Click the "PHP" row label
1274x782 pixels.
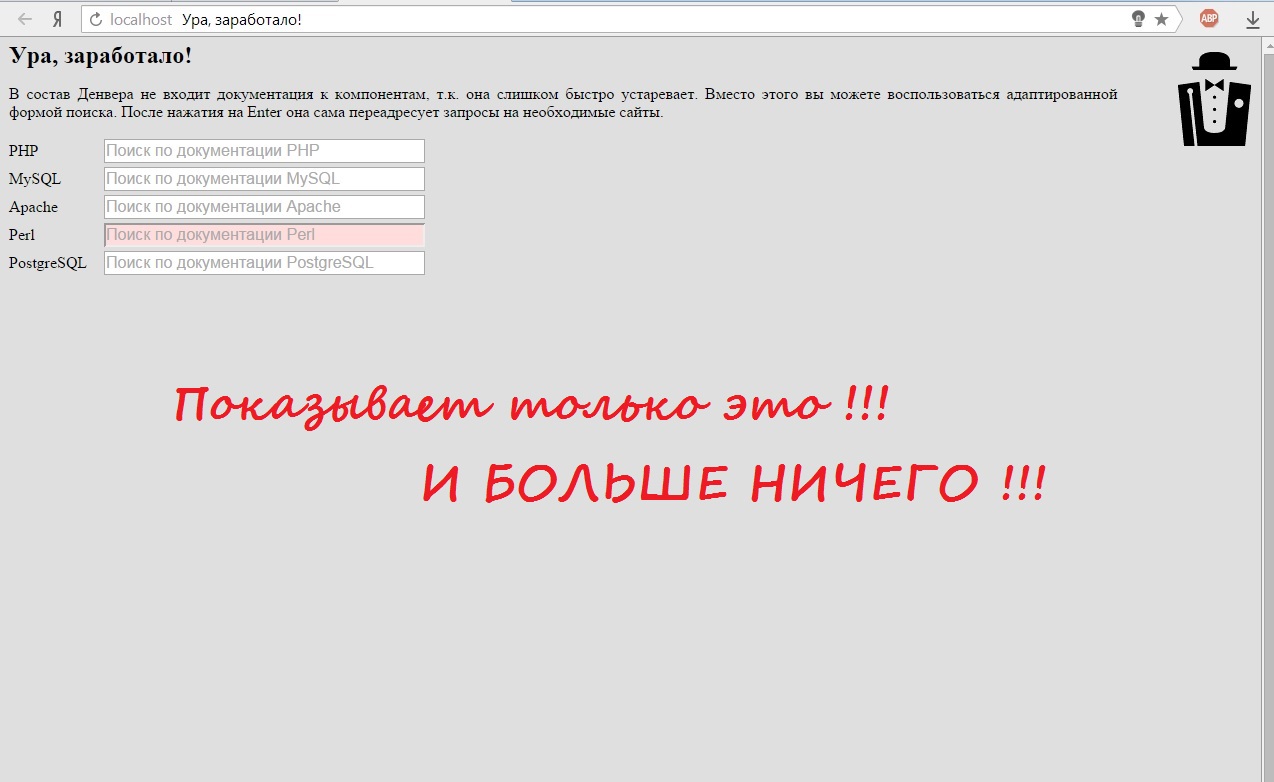pos(24,151)
